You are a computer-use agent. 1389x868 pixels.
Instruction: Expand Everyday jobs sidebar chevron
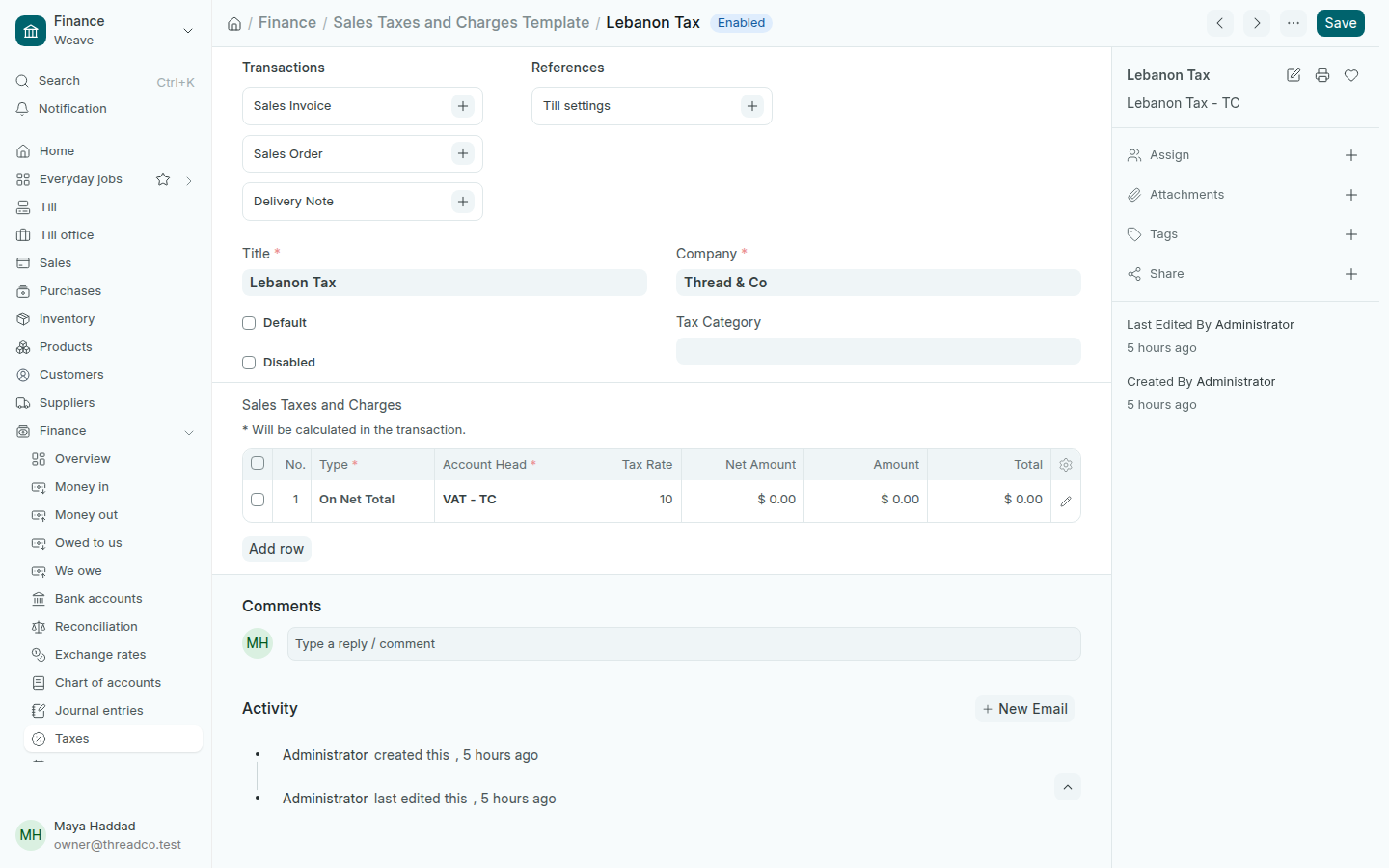[x=189, y=180]
